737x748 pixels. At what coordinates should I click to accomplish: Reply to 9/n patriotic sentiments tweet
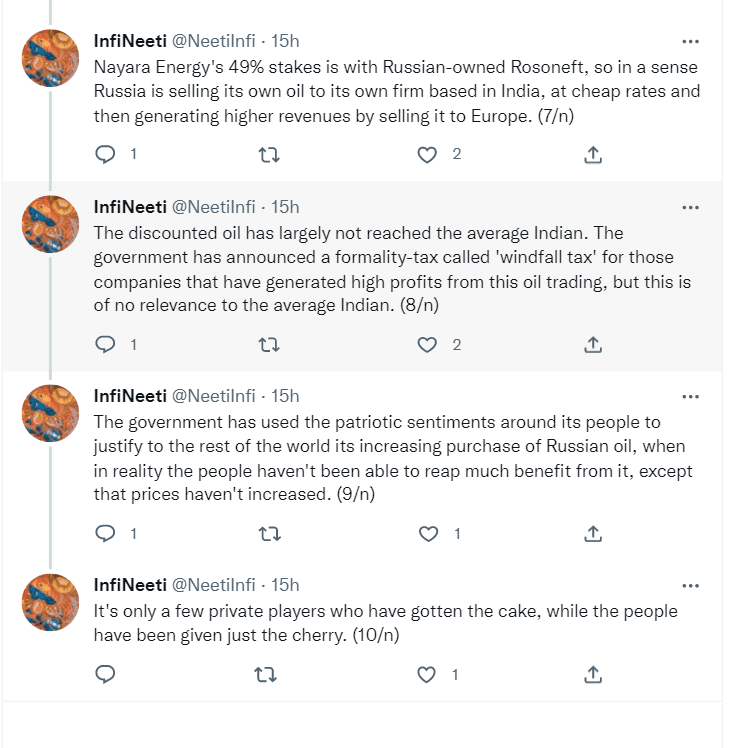tap(105, 533)
